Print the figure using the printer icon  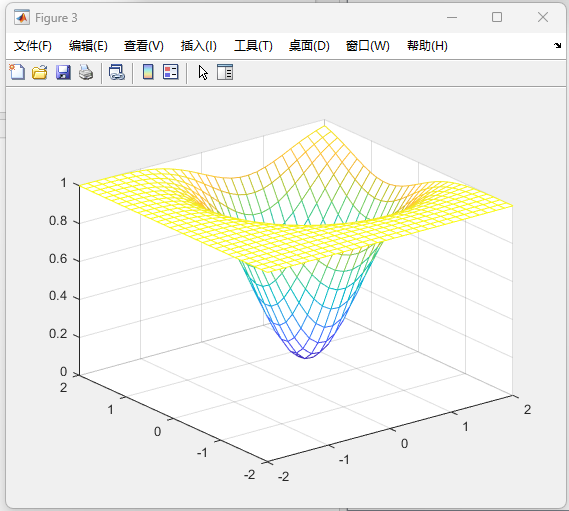point(86,72)
